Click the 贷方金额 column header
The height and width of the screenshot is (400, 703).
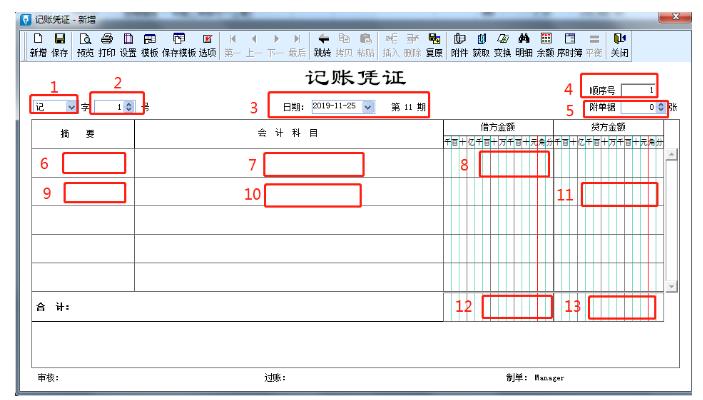[x=608, y=127]
